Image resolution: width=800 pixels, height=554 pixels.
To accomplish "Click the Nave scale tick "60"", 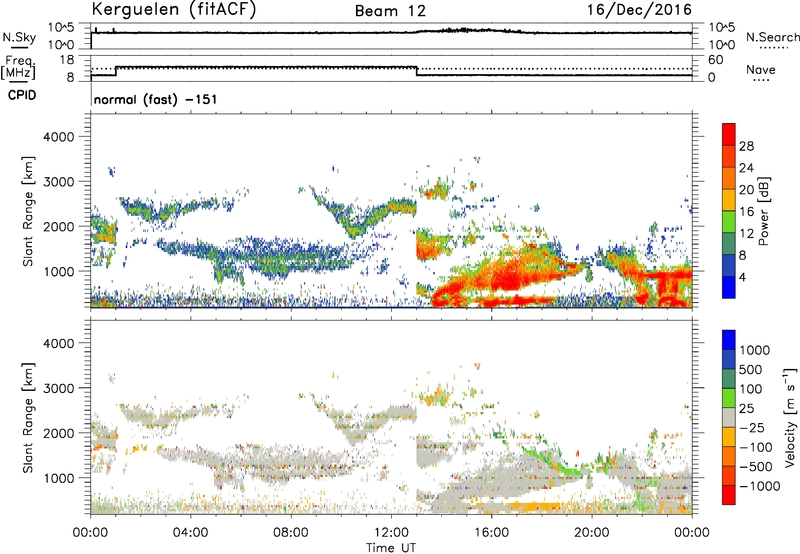I will [715, 60].
